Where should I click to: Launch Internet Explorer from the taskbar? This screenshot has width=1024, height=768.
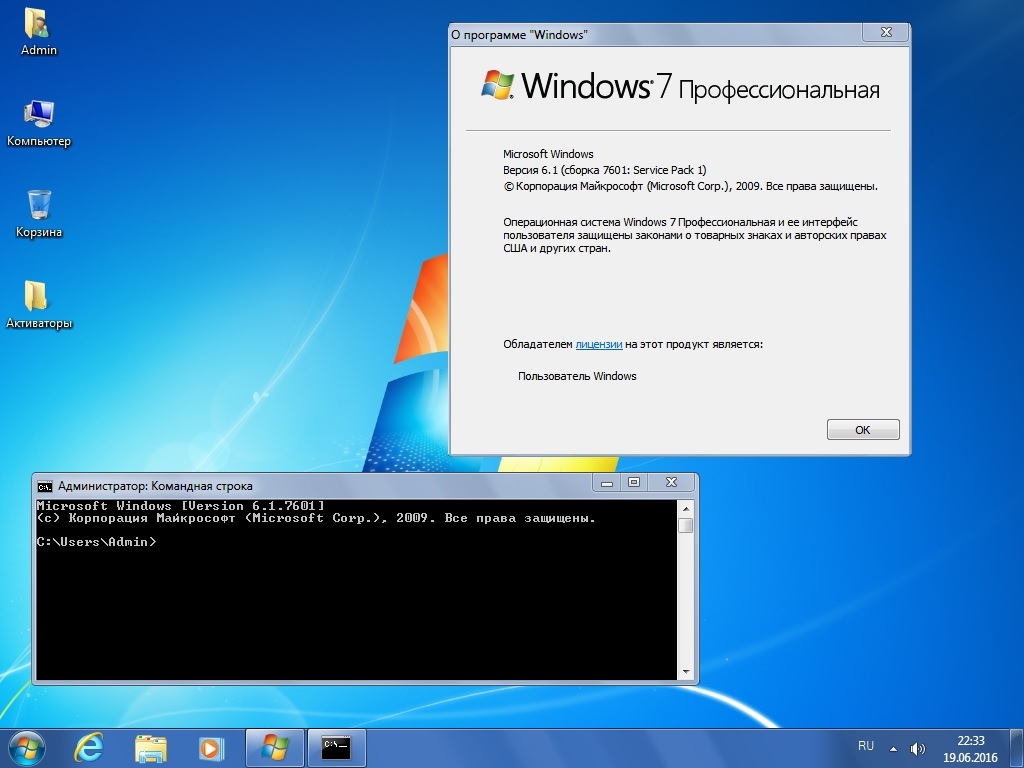pos(91,747)
